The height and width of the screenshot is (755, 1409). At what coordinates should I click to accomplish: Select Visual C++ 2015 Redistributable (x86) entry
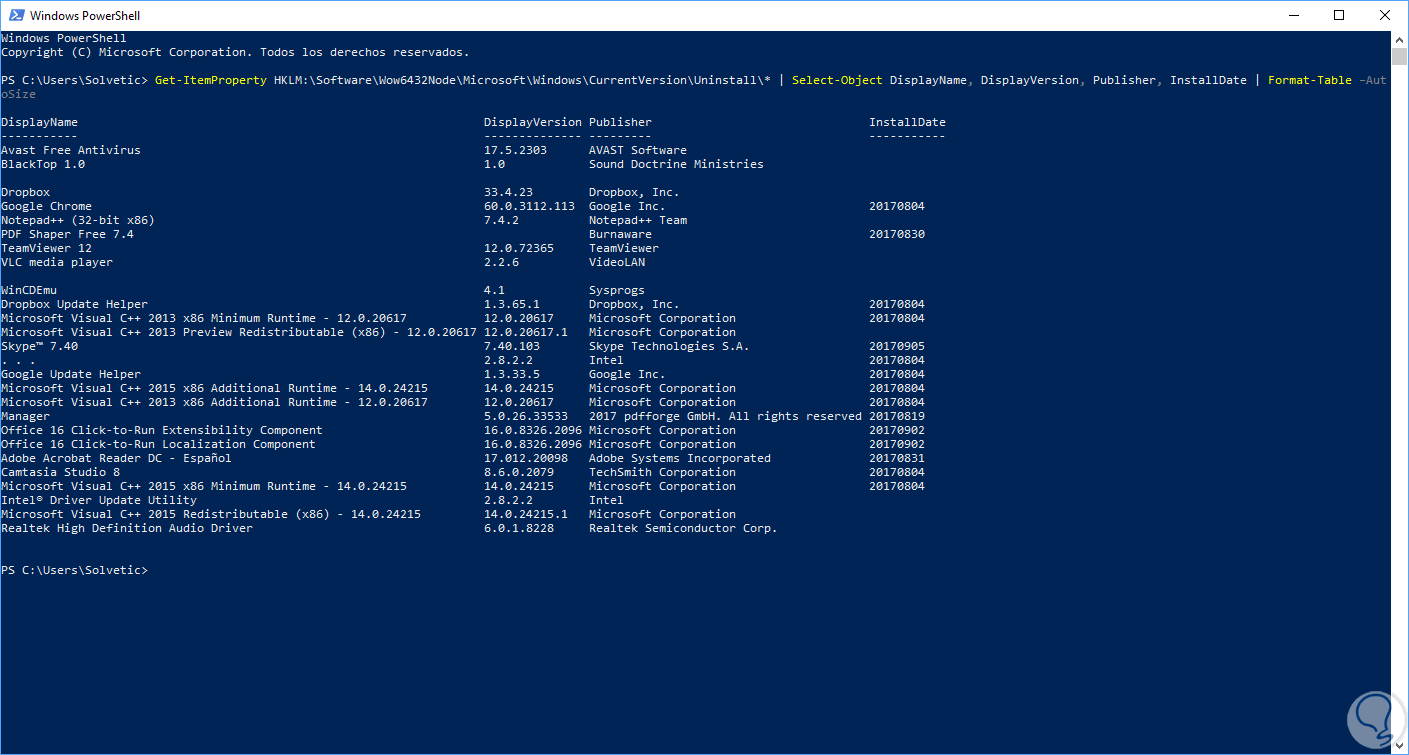[x=211, y=514]
